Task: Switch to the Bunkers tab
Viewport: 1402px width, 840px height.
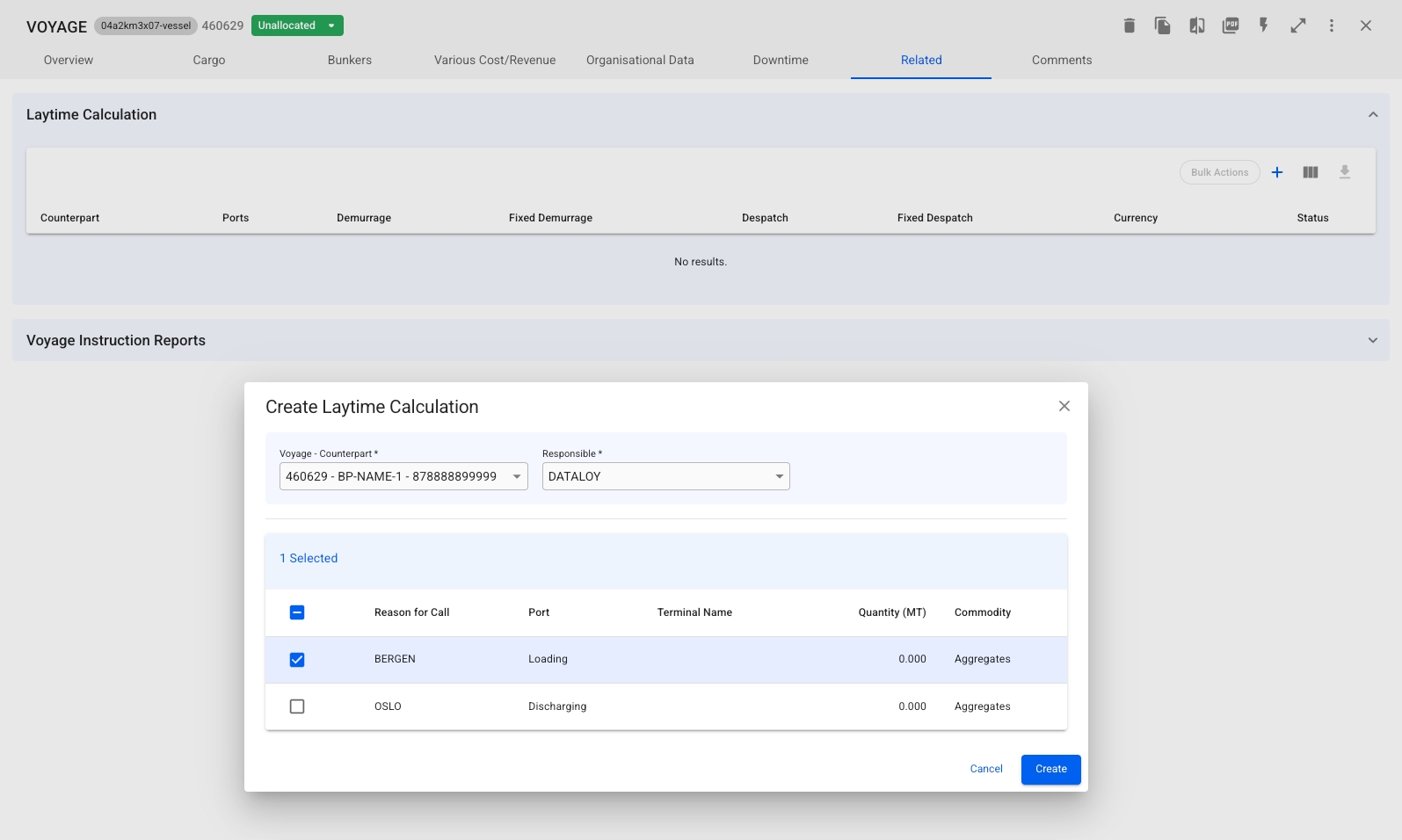Action: [x=350, y=60]
